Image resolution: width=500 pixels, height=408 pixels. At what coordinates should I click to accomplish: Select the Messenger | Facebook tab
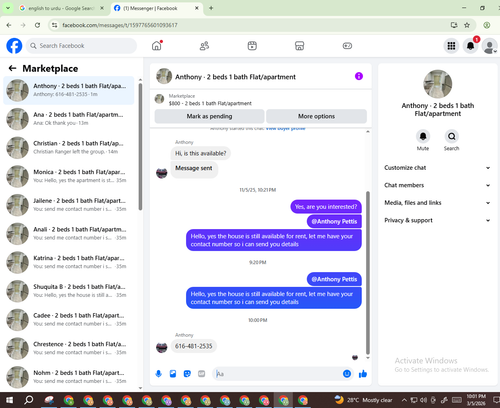tap(156, 8)
